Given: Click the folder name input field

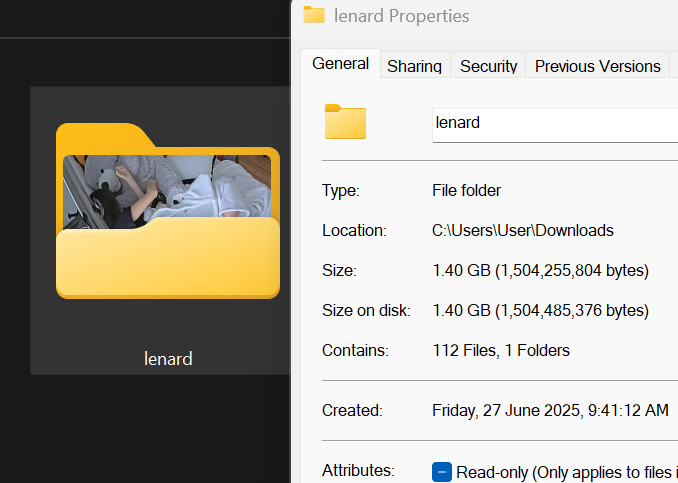Looking at the screenshot, I should 555,125.
